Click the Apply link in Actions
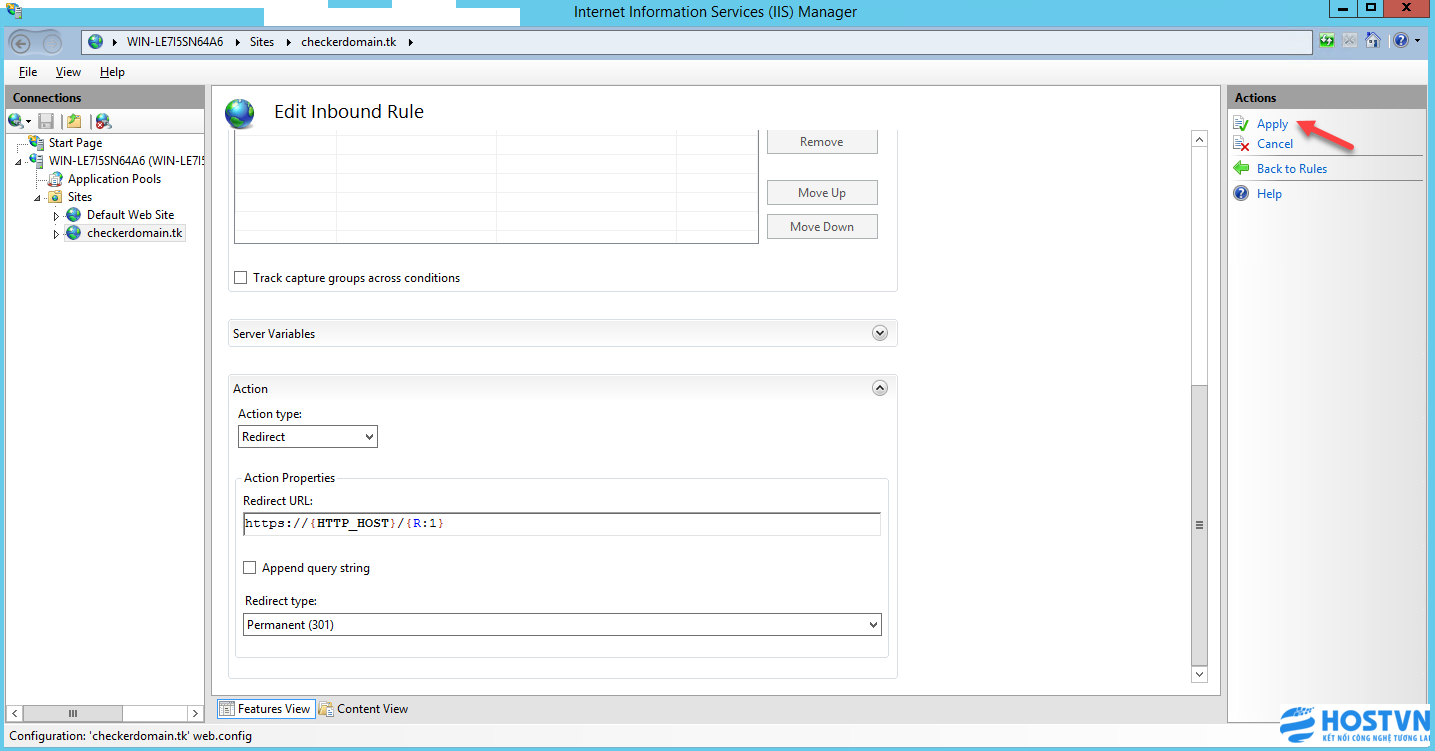Viewport: 1435px width, 751px height. [x=1272, y=124]
